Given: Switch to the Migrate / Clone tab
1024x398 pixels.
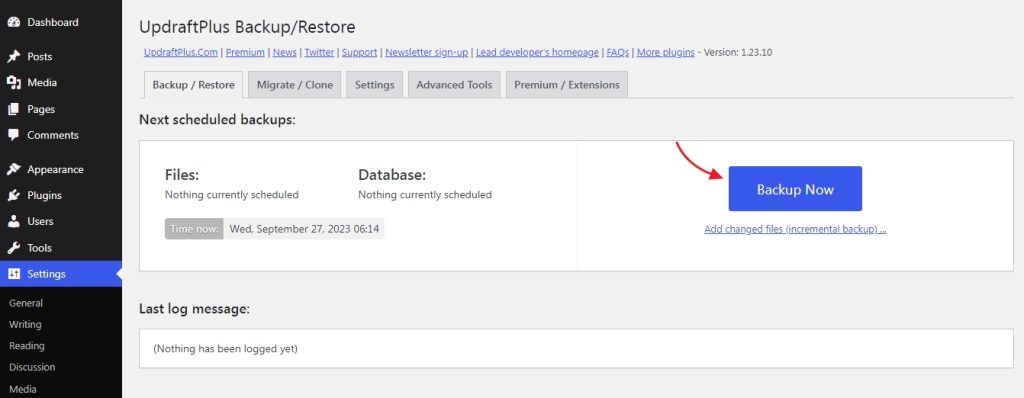Looking at the screenshot, I should pos(295,85).
